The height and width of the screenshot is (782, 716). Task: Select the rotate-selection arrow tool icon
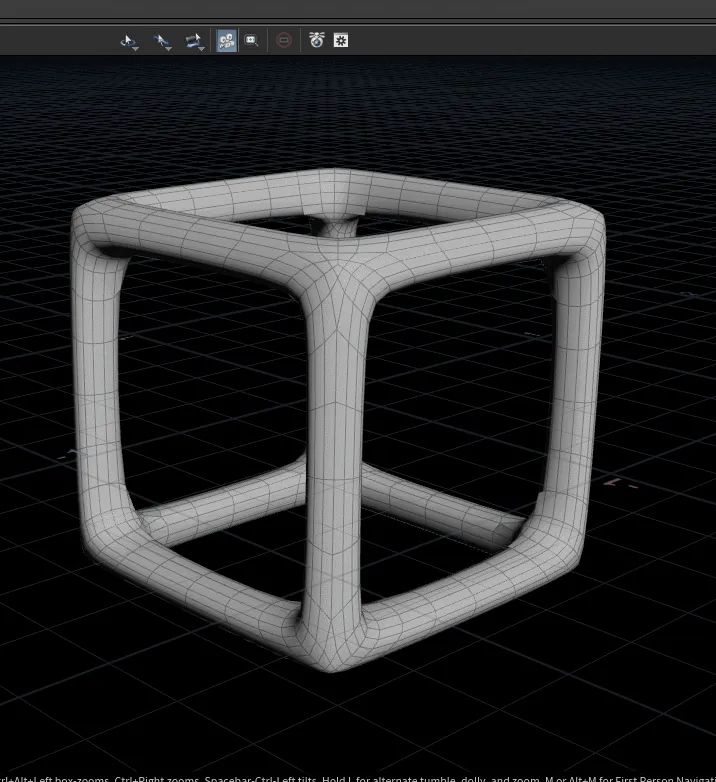coord(129,41)
